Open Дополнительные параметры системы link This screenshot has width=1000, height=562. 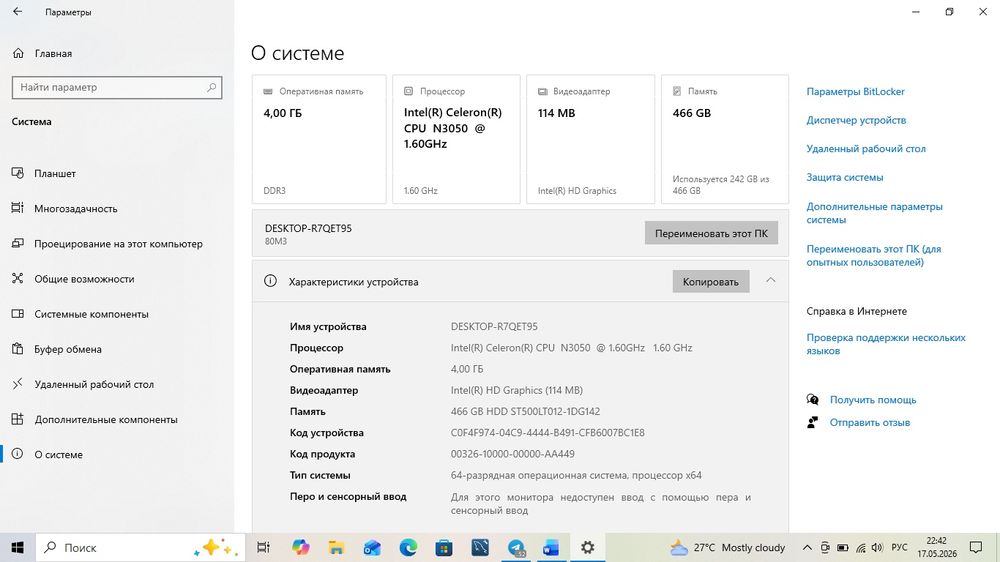click(874, 213)
